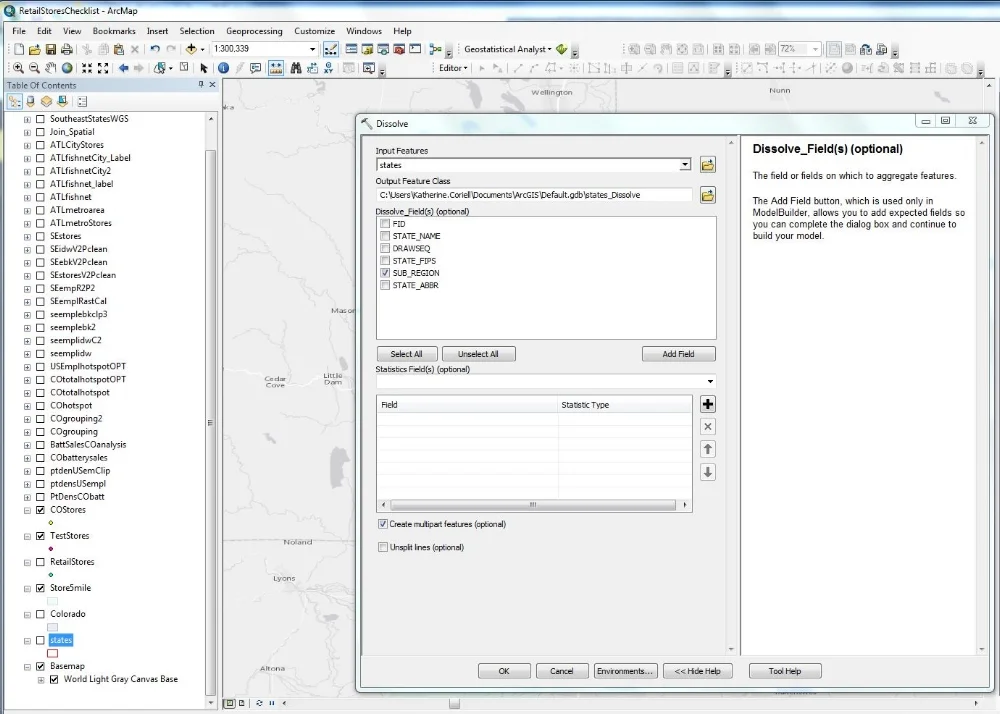Viewport: 1000px width, 714px height.
Task: Open the Catalog window icon
Action: (x=367, y=49)
